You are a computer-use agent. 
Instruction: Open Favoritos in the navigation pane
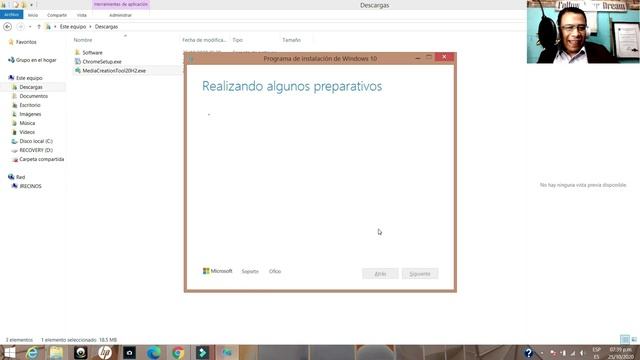26,42
